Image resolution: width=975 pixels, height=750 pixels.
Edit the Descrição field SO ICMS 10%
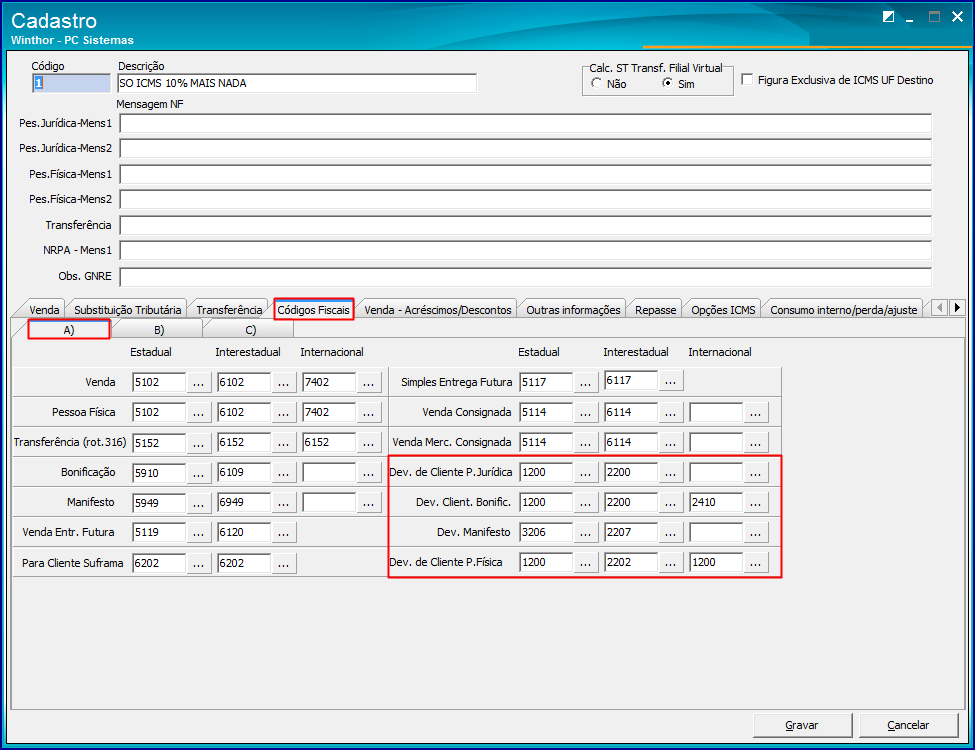coord(297,83)
